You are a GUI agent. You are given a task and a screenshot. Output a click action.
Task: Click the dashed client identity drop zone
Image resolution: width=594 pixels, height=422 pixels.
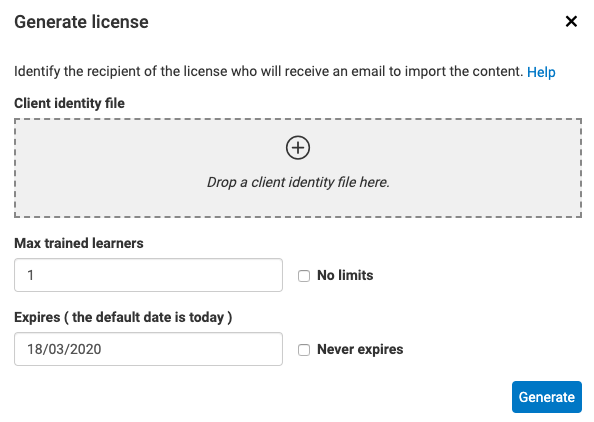pyautogui.click(x=298, y=168)
